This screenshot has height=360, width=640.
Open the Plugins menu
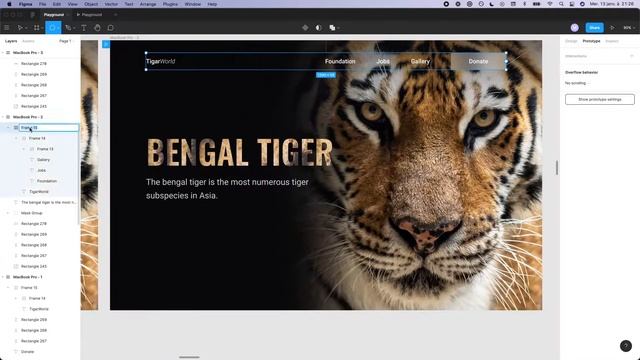pos(170,4)
